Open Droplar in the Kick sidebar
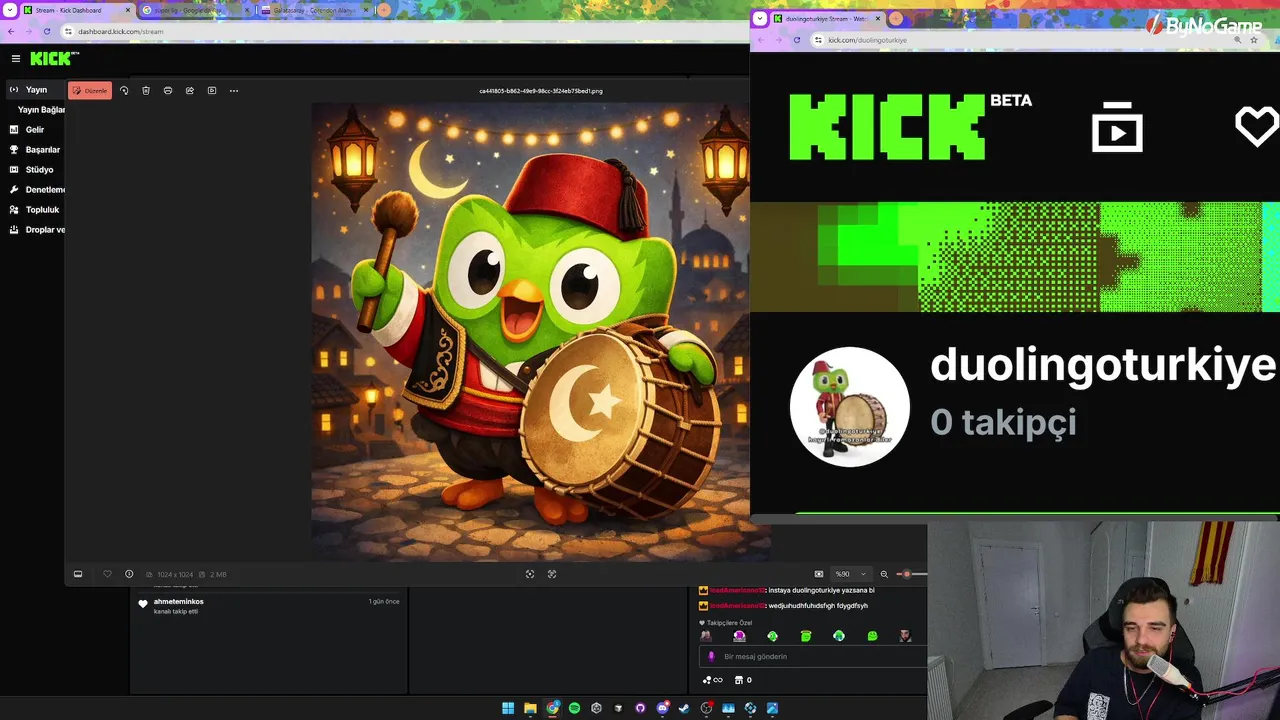 (x=37, y=230)
